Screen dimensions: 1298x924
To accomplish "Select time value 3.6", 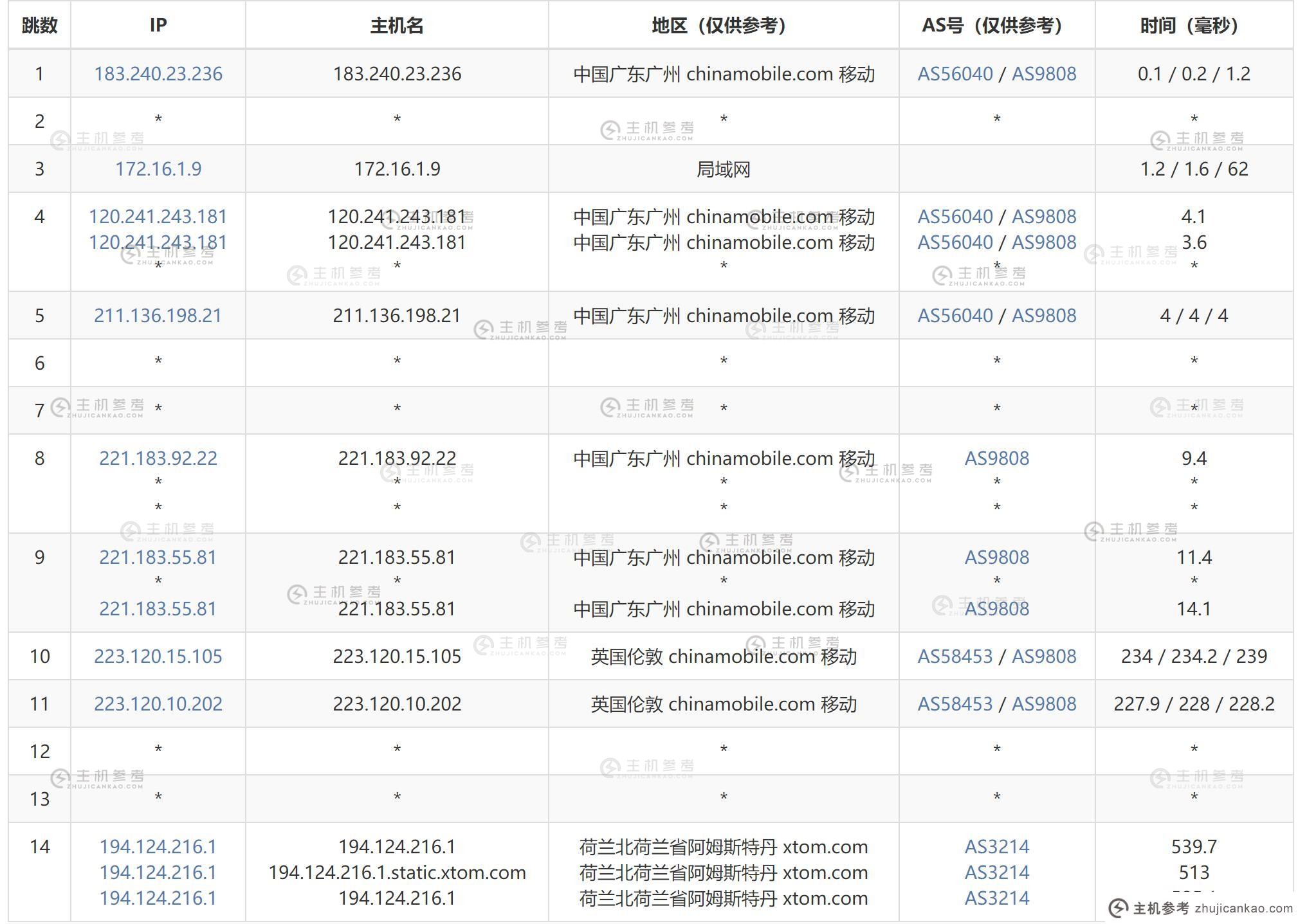I will click(x=1194, y=242).
